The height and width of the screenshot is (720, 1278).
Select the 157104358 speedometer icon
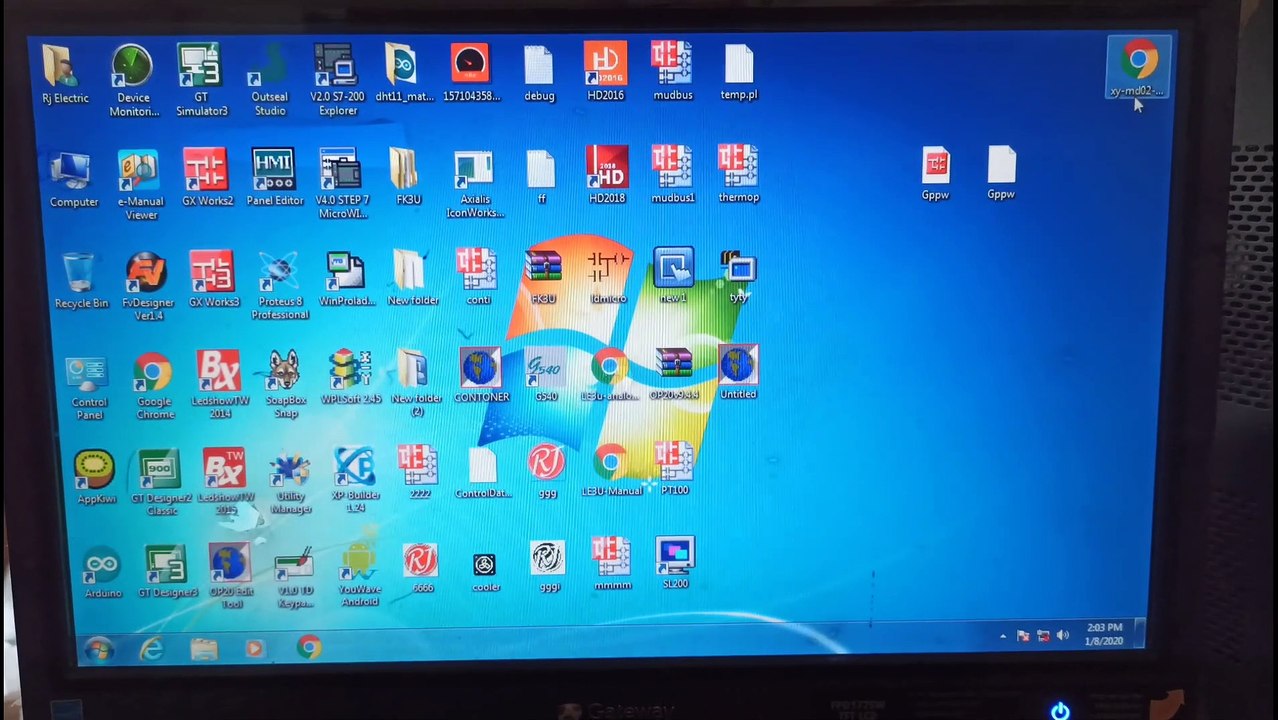pyautogui.click(x=469, y=73)
